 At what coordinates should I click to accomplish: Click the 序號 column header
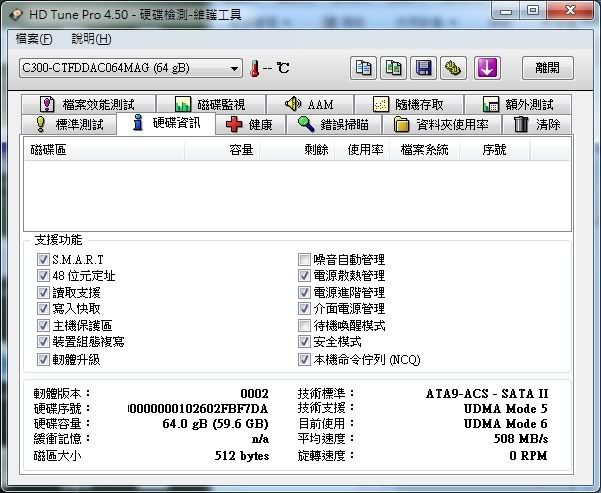(x=495, y=150)
